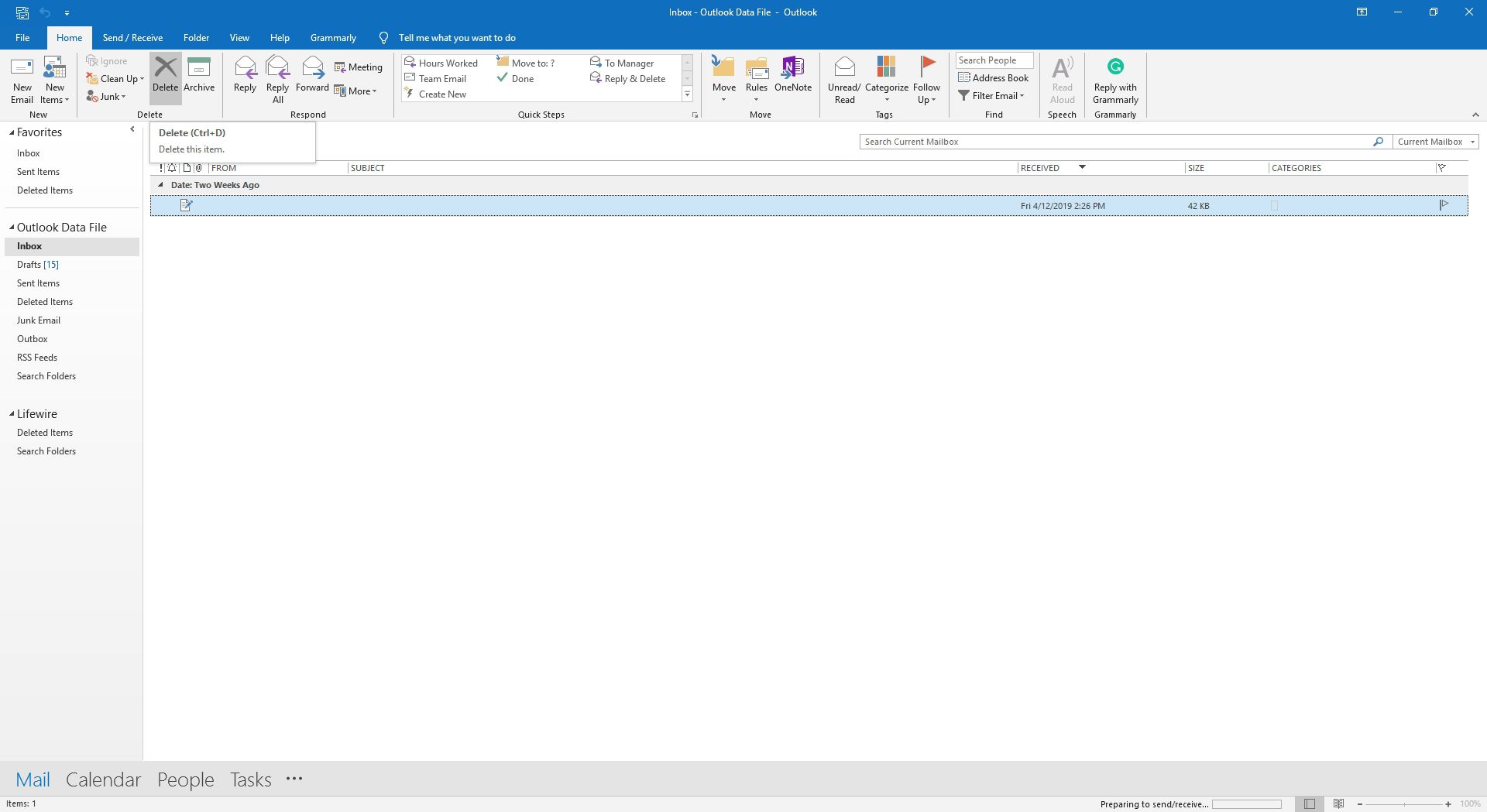Collapse the Favorites section

point(12,132)
